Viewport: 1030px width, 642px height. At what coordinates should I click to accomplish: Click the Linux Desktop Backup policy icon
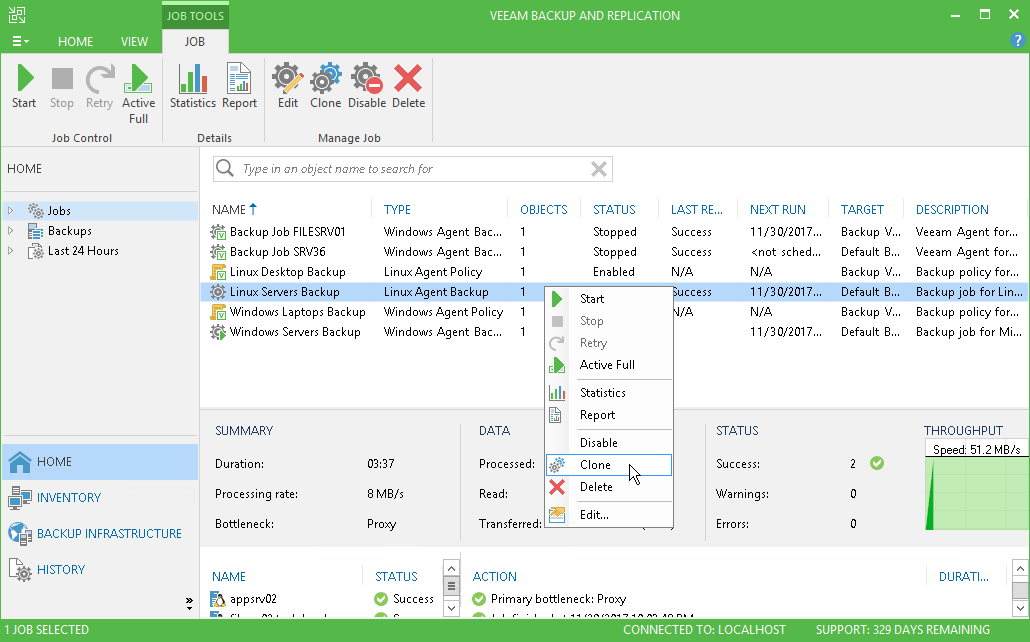coord(217,272)
